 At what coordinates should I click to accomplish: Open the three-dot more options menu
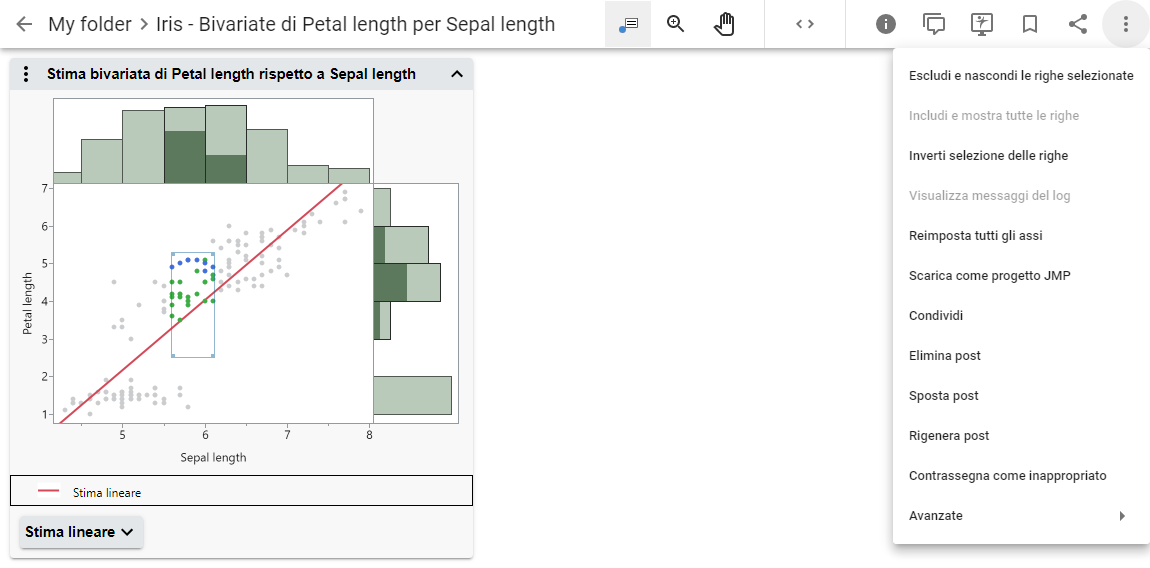tap(1126, 24)
